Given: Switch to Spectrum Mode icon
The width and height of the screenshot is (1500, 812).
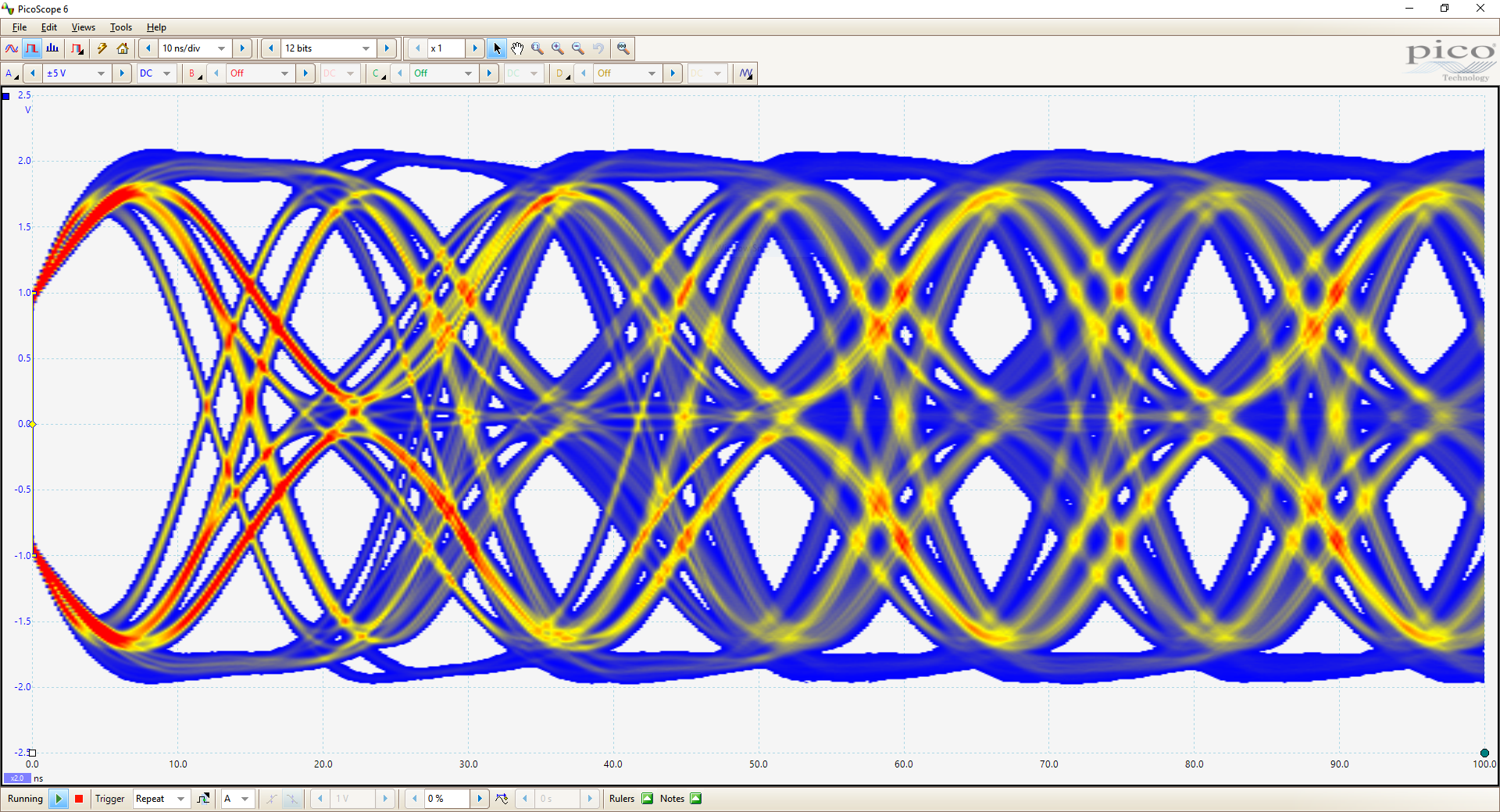Looking at the screenshot, I should (x=52, y=48).
